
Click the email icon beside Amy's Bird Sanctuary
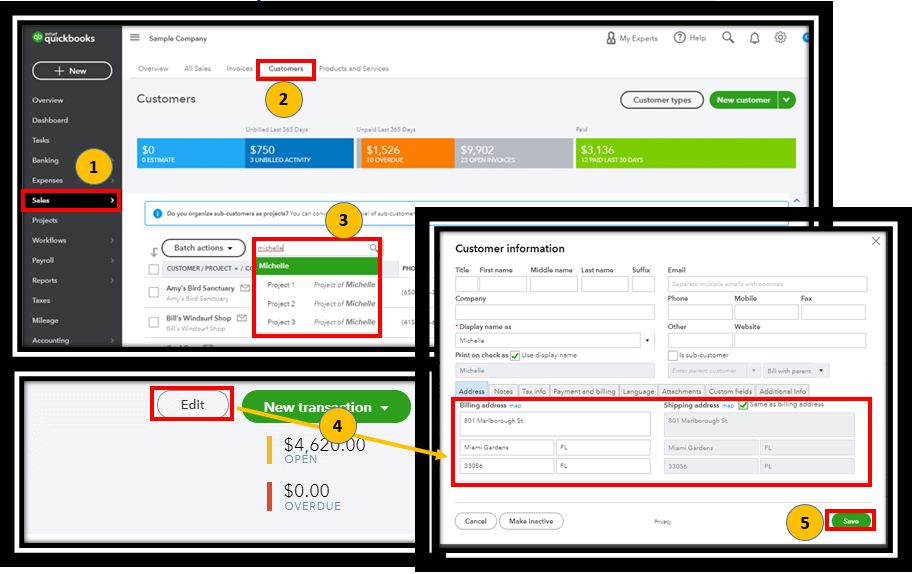[x=245, y=288]
